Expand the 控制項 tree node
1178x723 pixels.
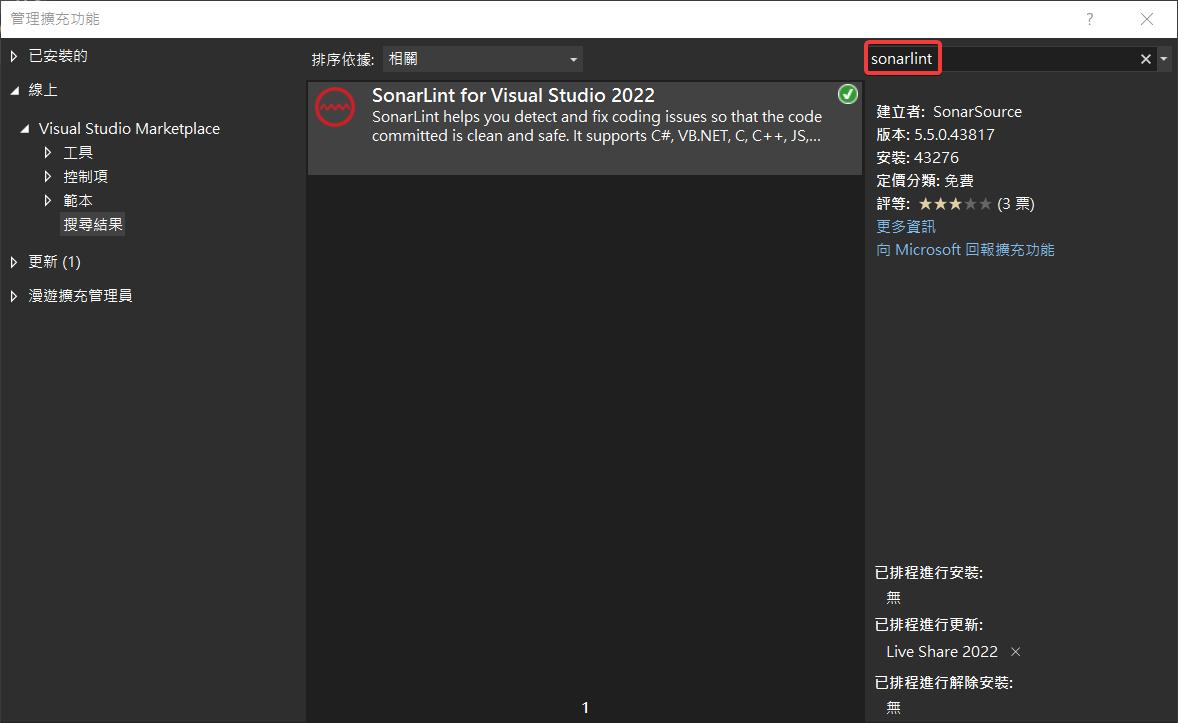coord(48,177)
